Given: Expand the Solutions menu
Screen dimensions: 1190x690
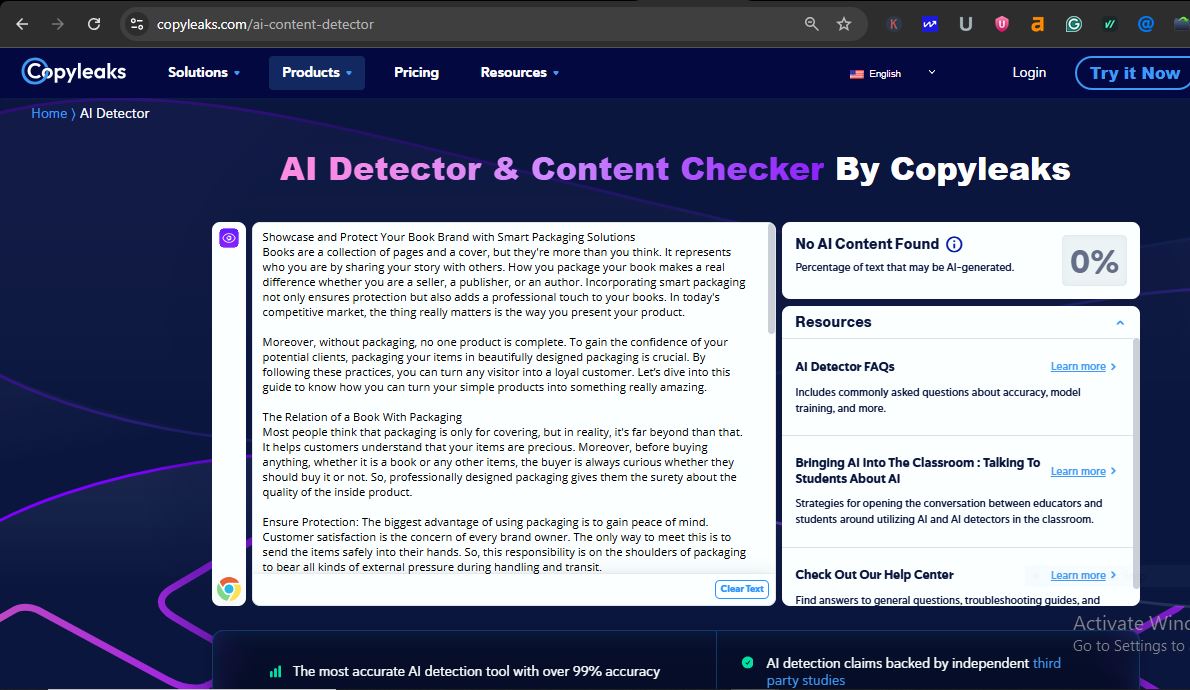Looking at the screenshot, I should tap(203, 72).
